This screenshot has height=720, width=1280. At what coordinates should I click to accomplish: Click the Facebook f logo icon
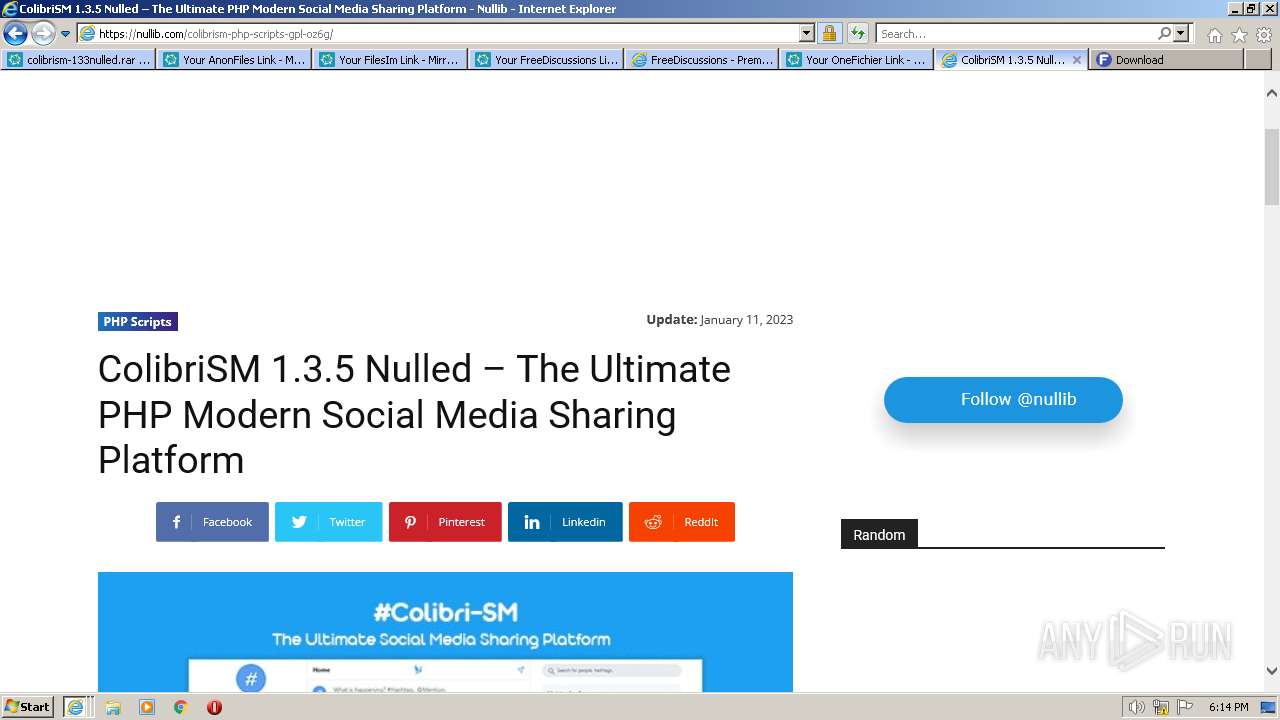coord(176,522)
